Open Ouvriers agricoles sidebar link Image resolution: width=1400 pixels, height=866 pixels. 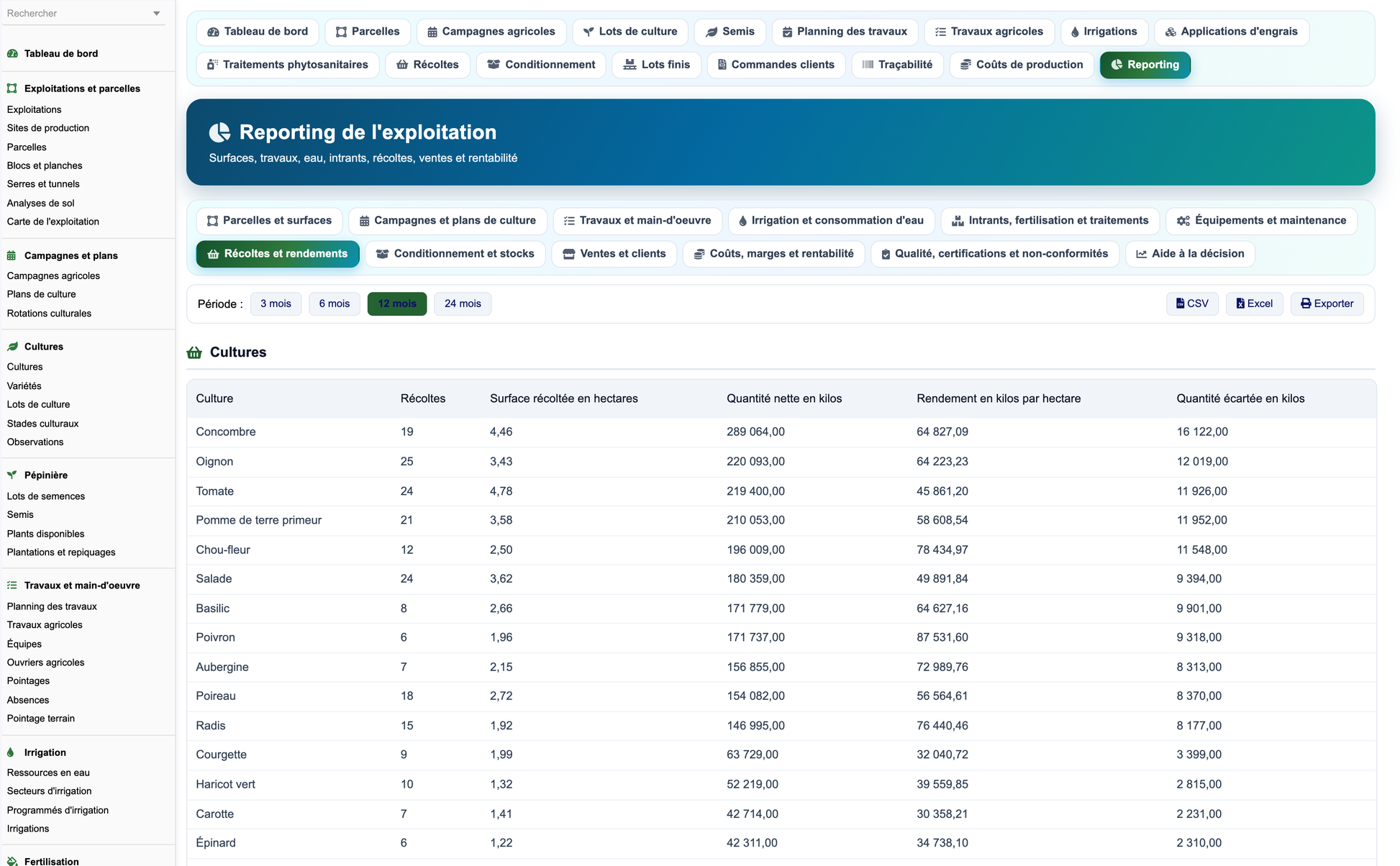click(45, 662)
